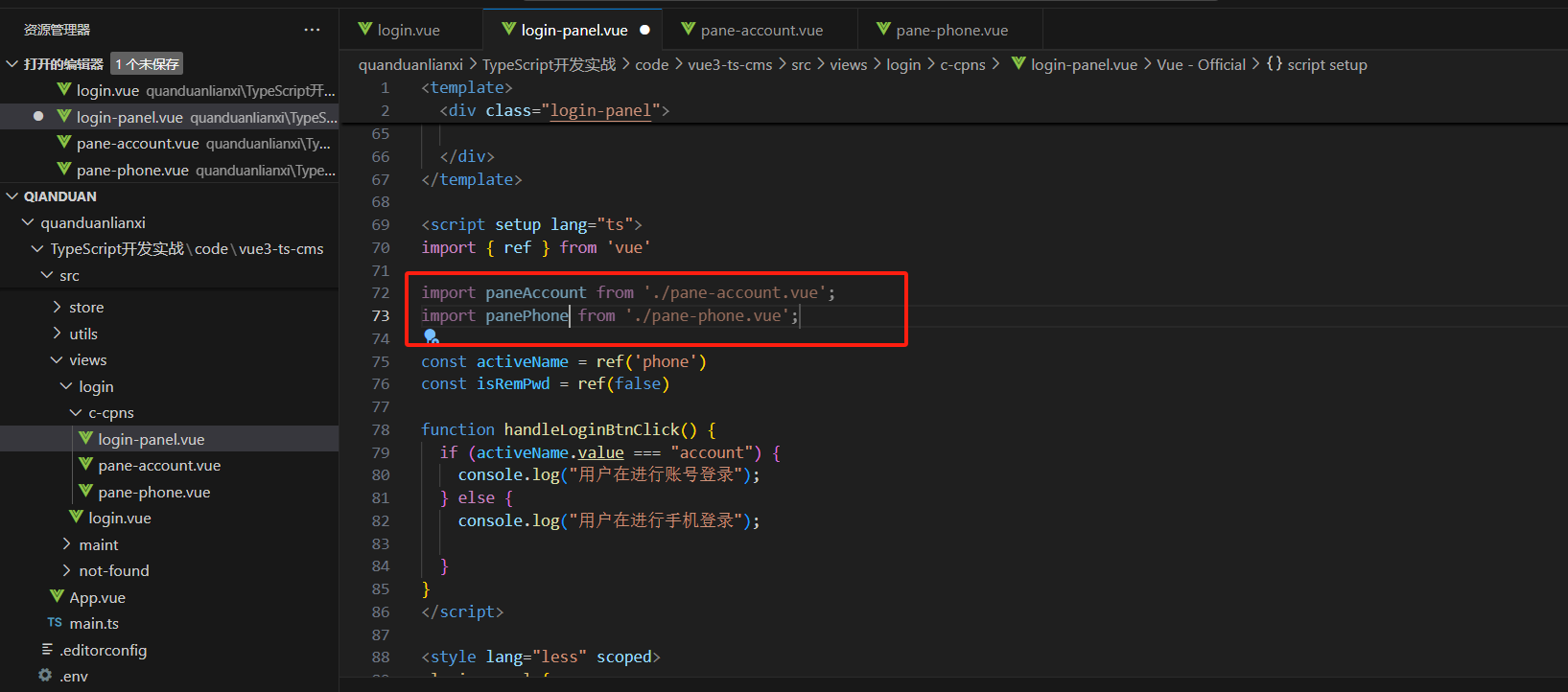Collapse the QIANDUAN workspace section
The height and width of the screenshot is (692, 1568).
point(12,196)
